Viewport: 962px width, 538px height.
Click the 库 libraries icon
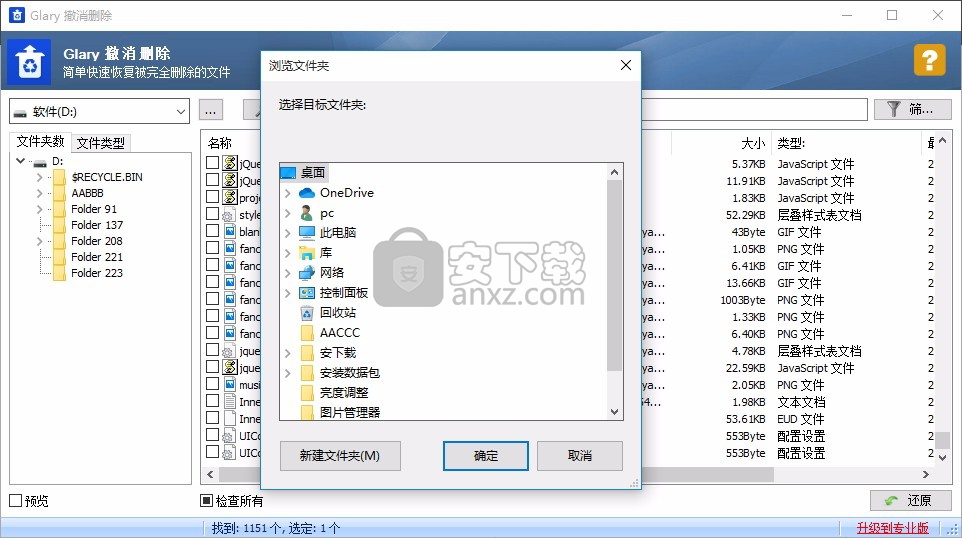click(x=307, y=253)
